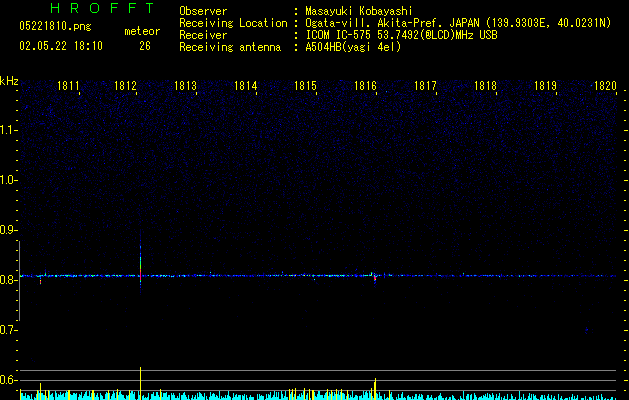Click the gray frequency range bracket near 0.8 kHz
629x400 pixels.
click(x=19, y=281)
